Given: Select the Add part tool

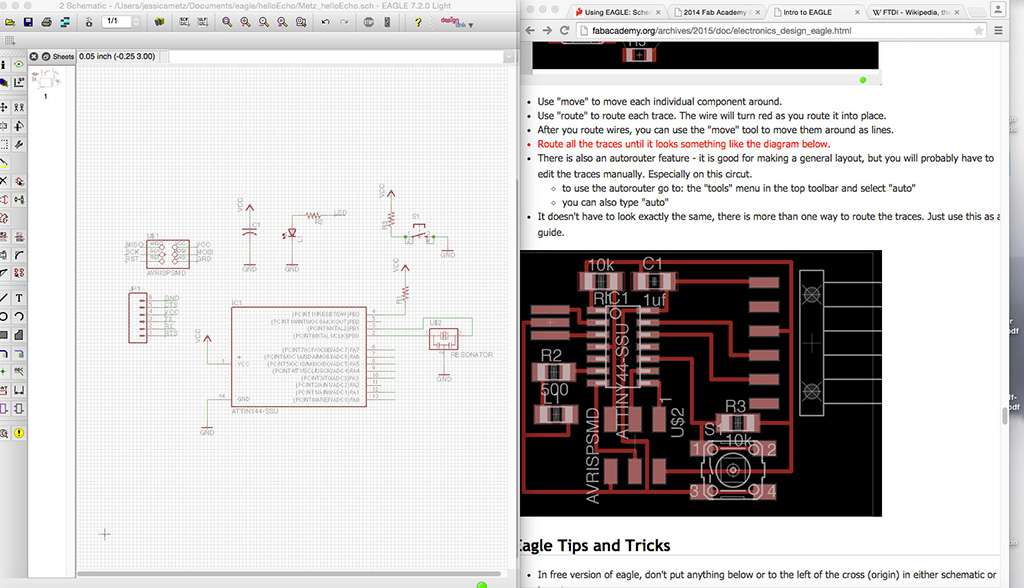Looking at the screenshot, I should (x=19, y=181).
